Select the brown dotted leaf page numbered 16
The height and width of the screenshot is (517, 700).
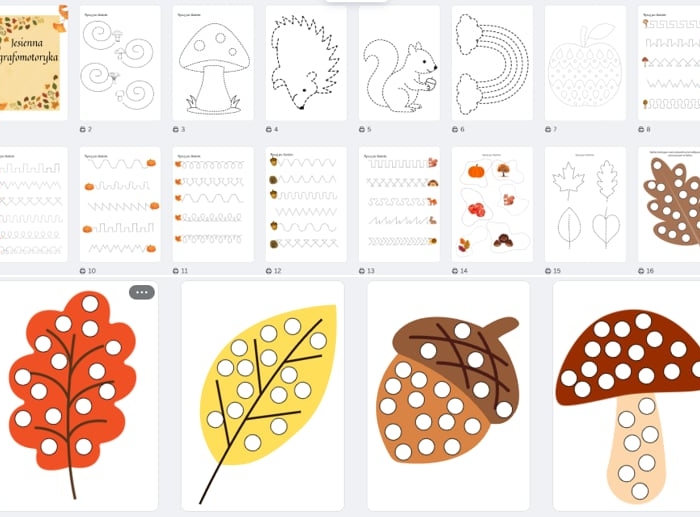669,204
